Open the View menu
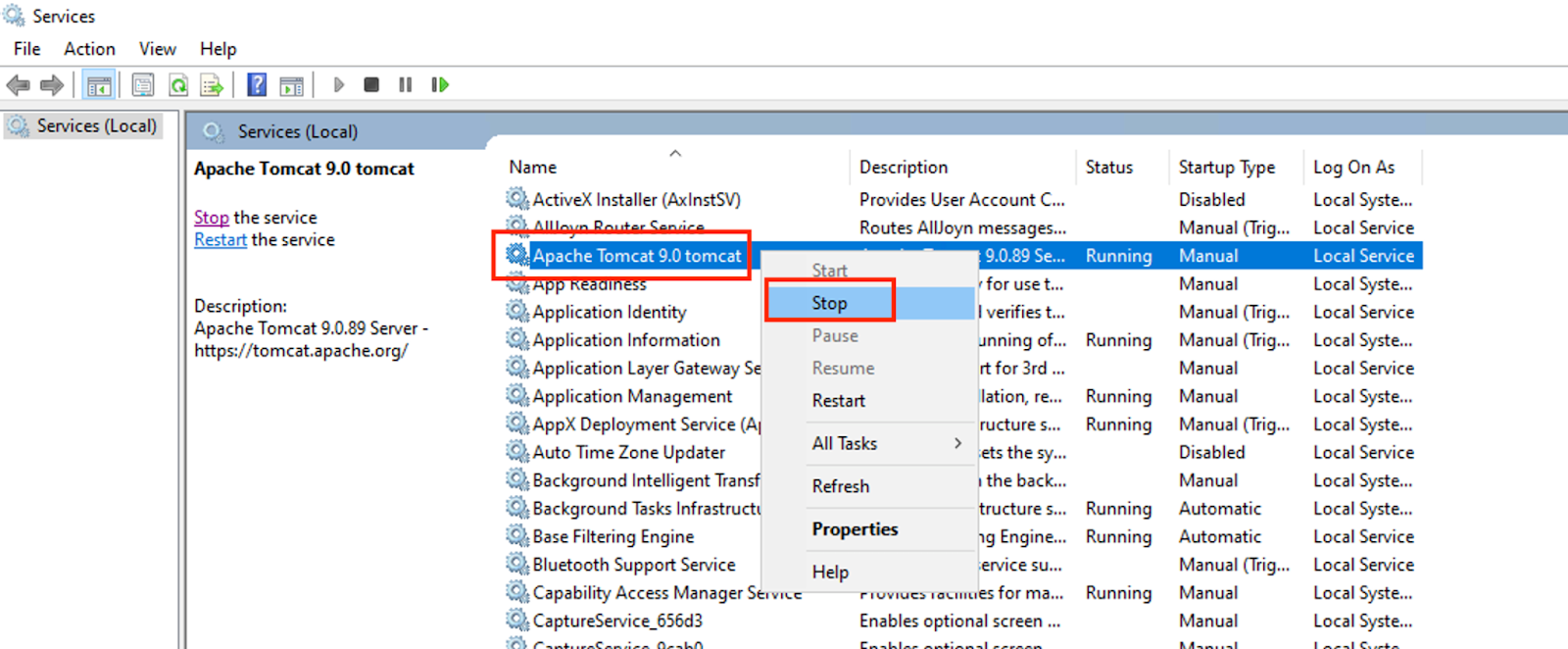 pos(157,49)
